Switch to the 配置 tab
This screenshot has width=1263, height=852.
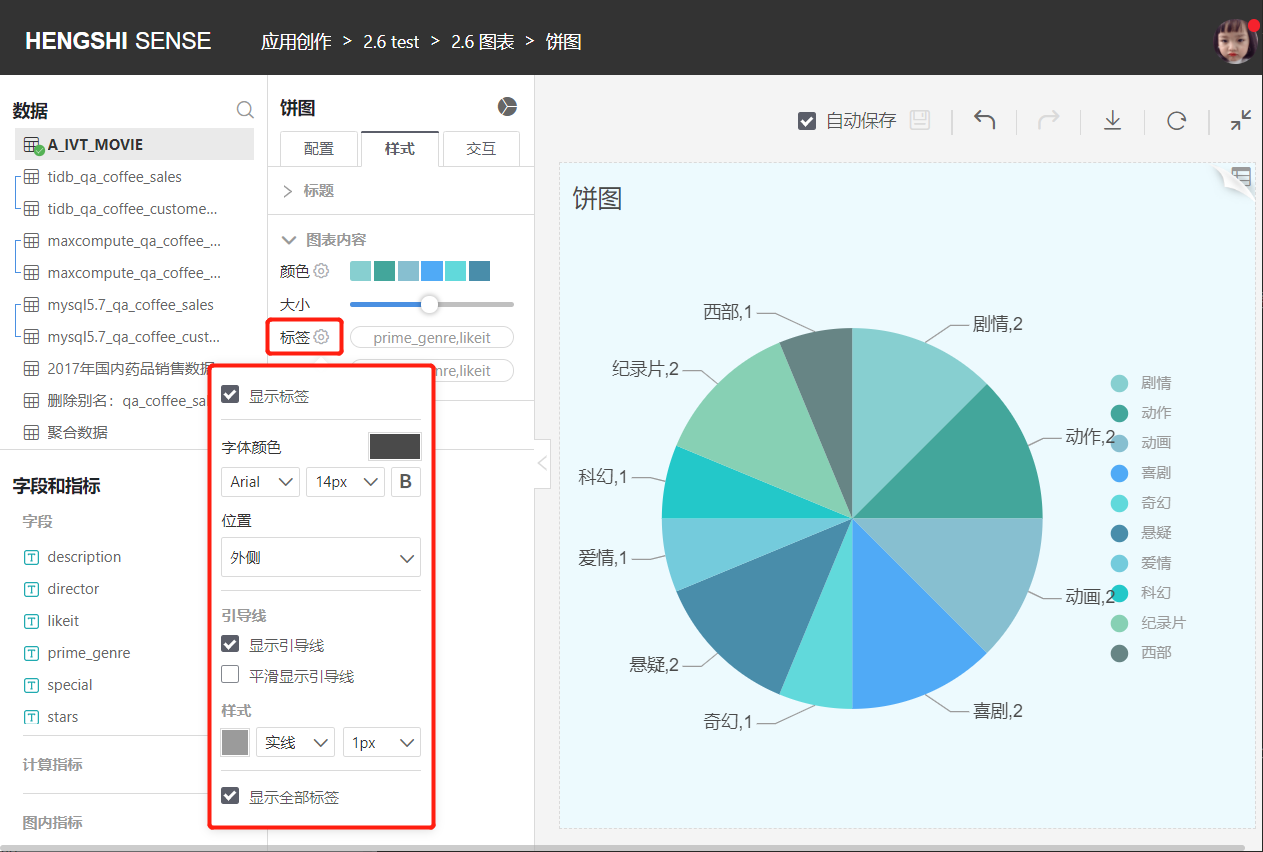click(x=319, y=148)
